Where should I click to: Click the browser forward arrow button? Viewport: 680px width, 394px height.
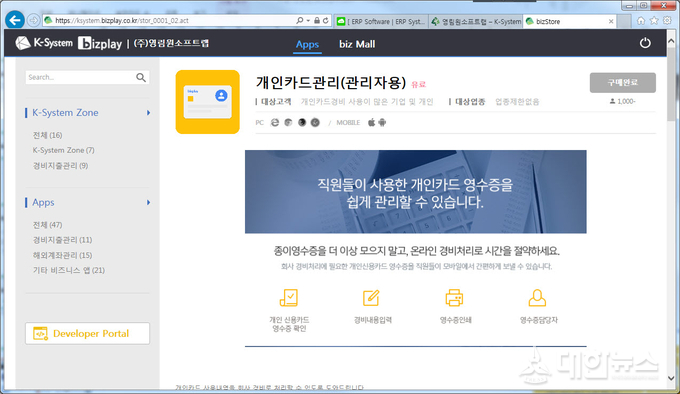pyautogui.click(x=33, y=20)
